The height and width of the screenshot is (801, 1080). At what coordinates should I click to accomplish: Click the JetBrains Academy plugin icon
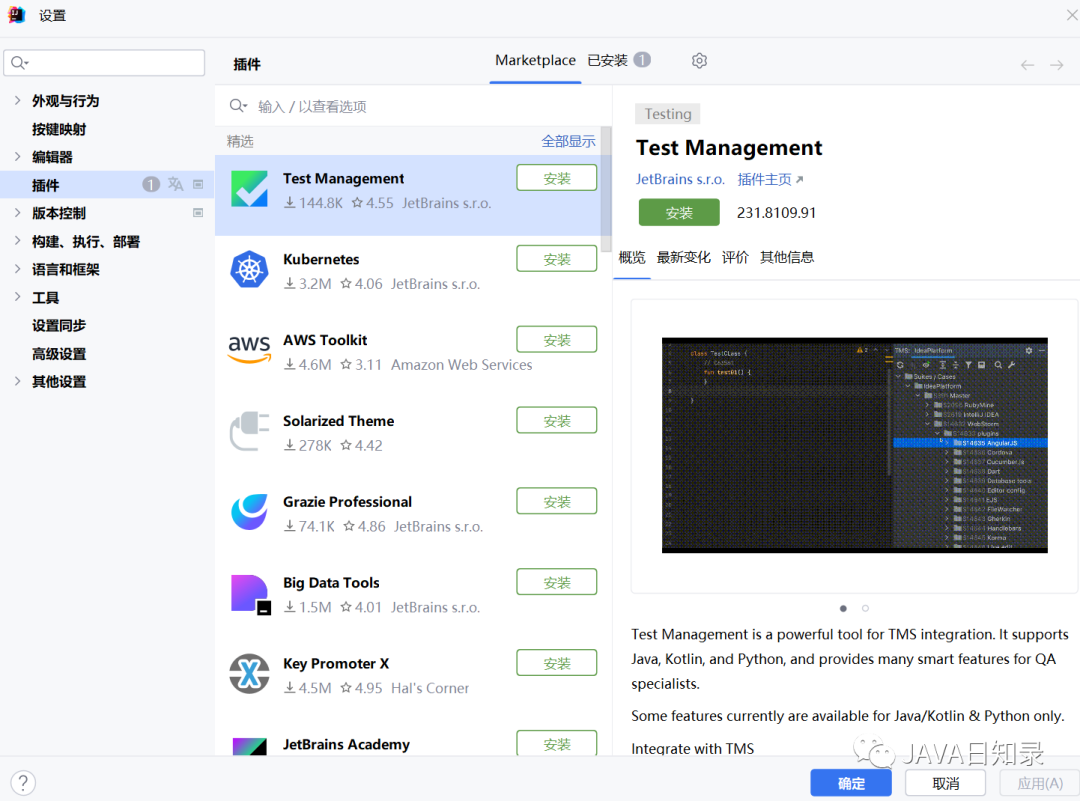(249, 747)
